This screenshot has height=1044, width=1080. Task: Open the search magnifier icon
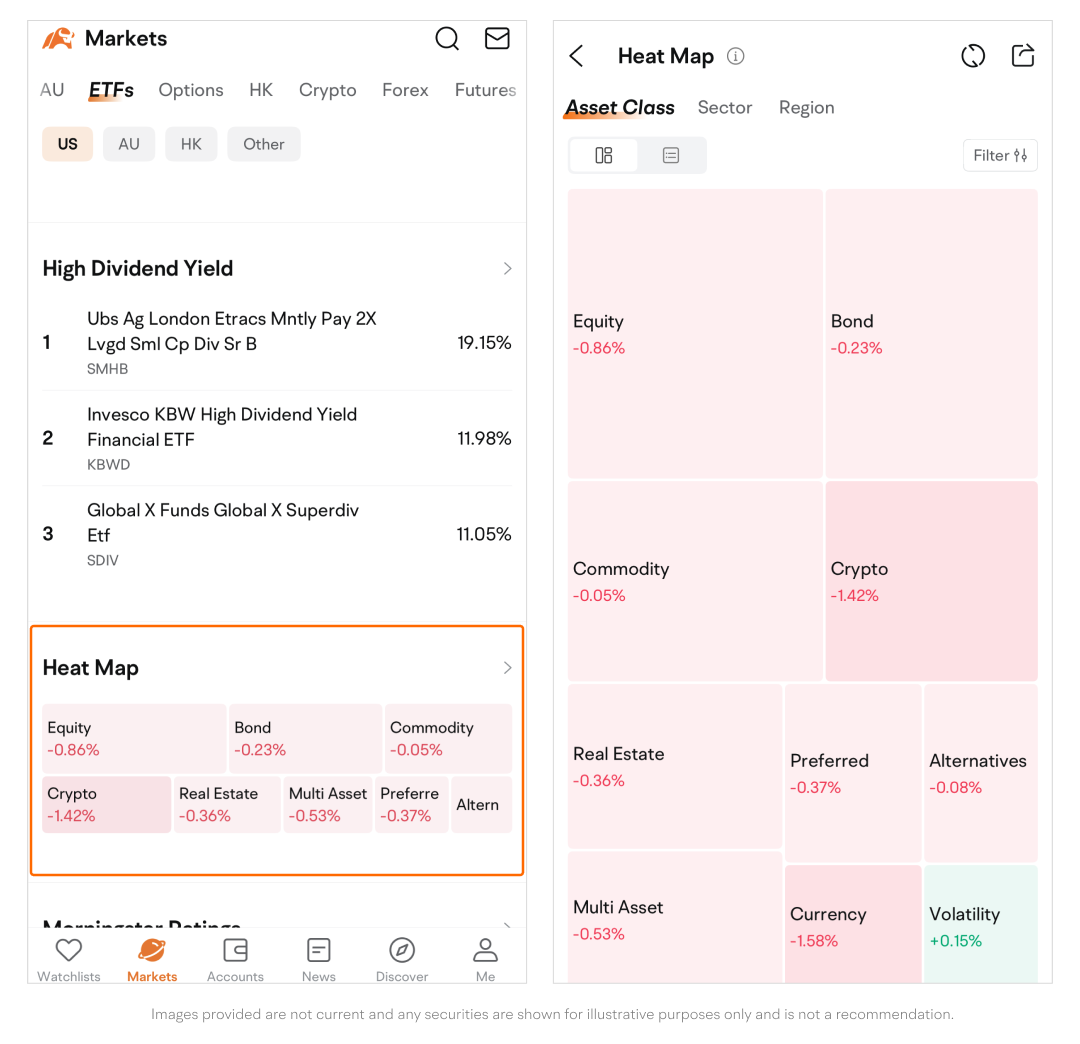447,39
